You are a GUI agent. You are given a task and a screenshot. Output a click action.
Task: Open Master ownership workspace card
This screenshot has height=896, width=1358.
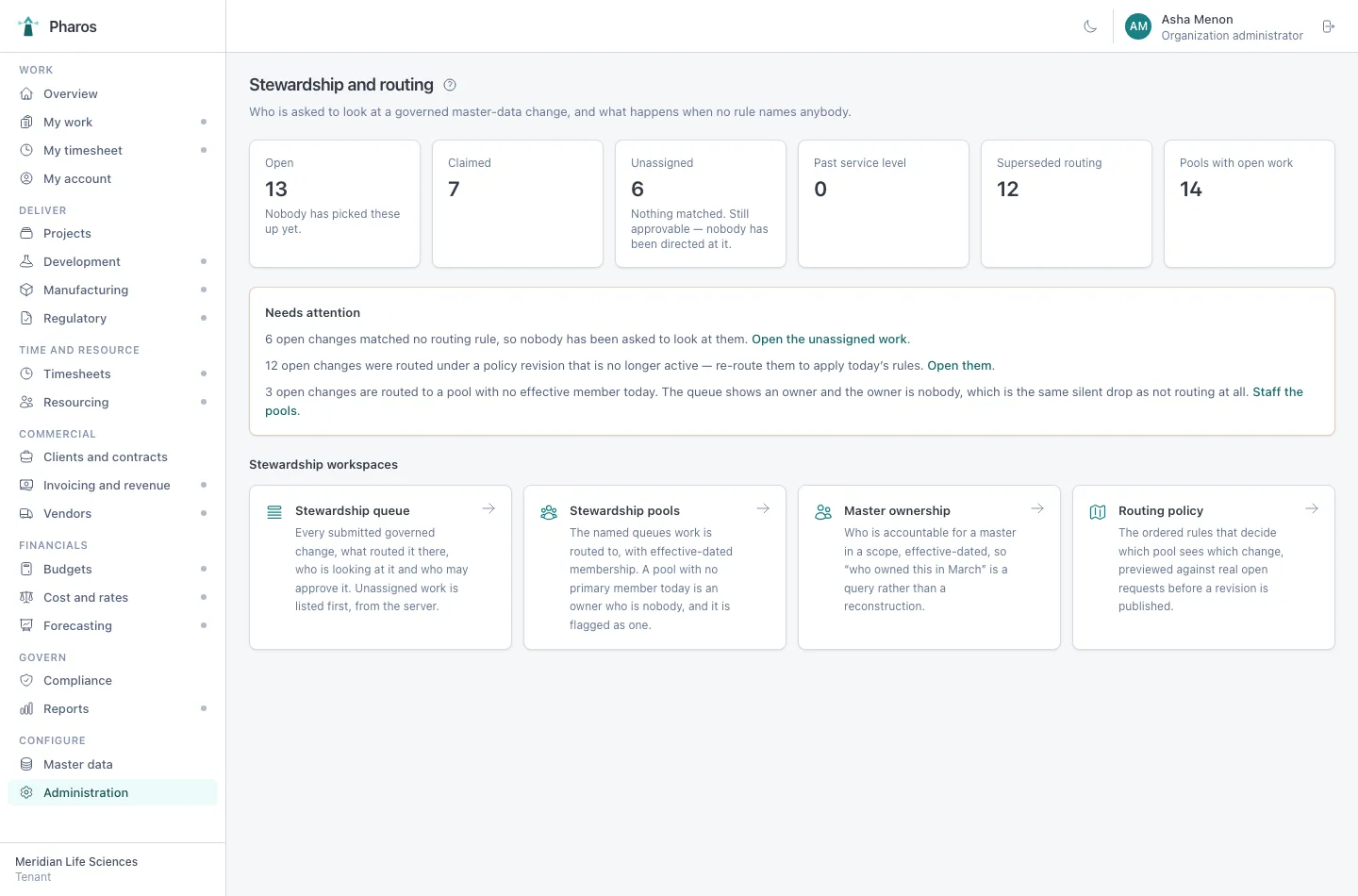(929, 567)
